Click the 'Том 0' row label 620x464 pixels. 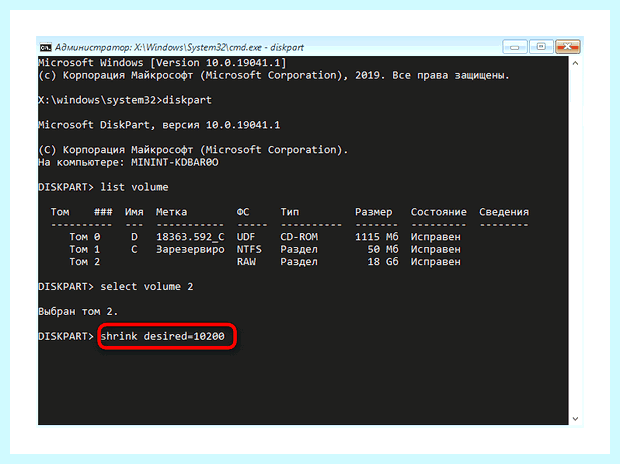pyautogui.click(x=85, y=237)
